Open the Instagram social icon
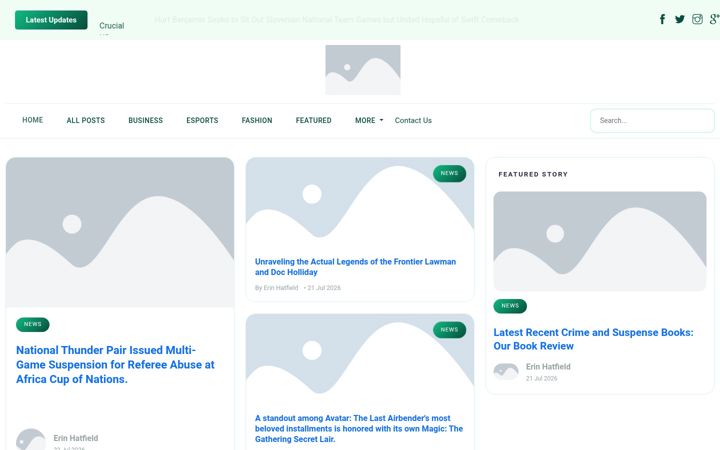Image resolution: width=720 pixels, height=450 pixels. [697, 19]
